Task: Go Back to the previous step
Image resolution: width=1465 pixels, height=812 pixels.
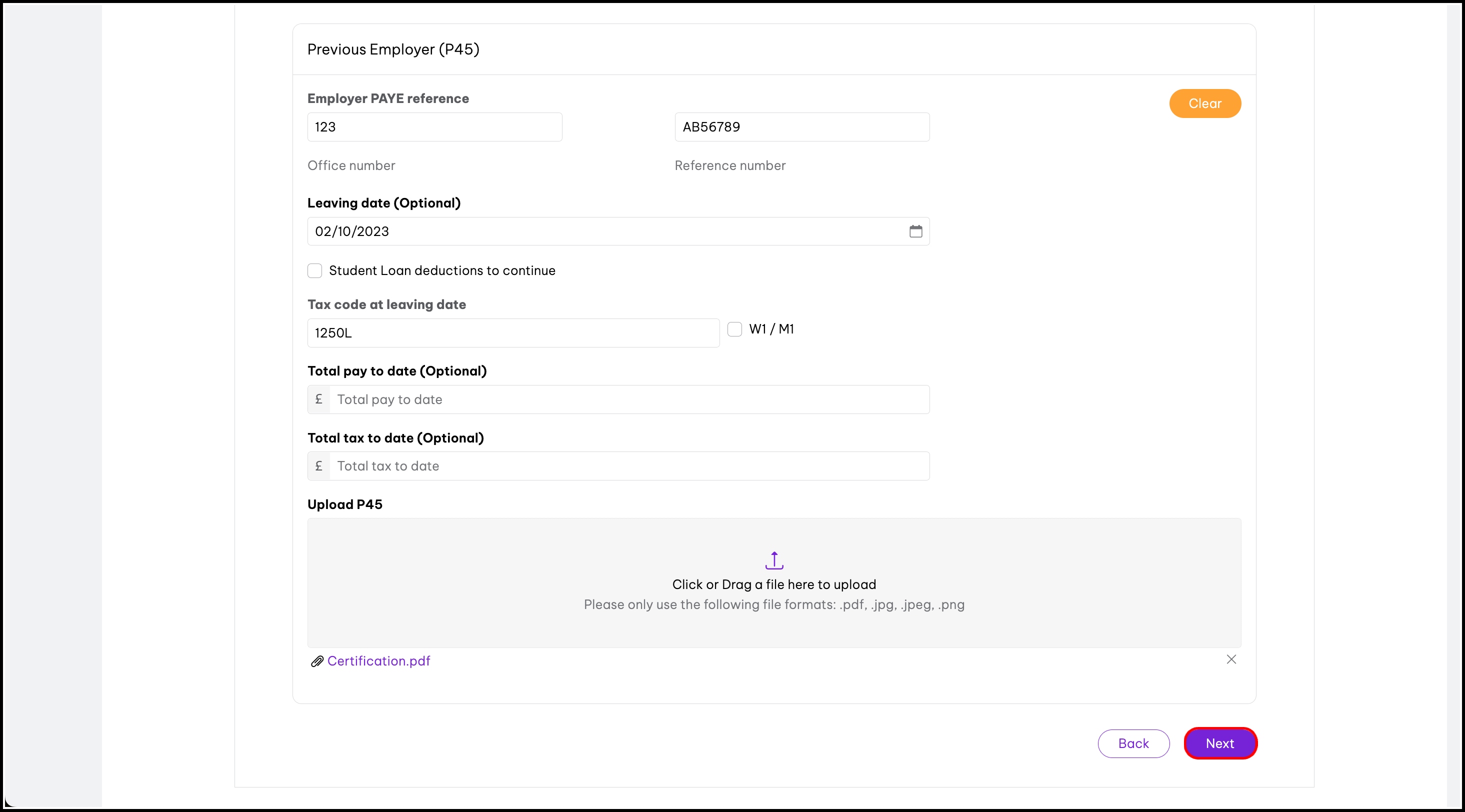Action: coord(1133,743)
